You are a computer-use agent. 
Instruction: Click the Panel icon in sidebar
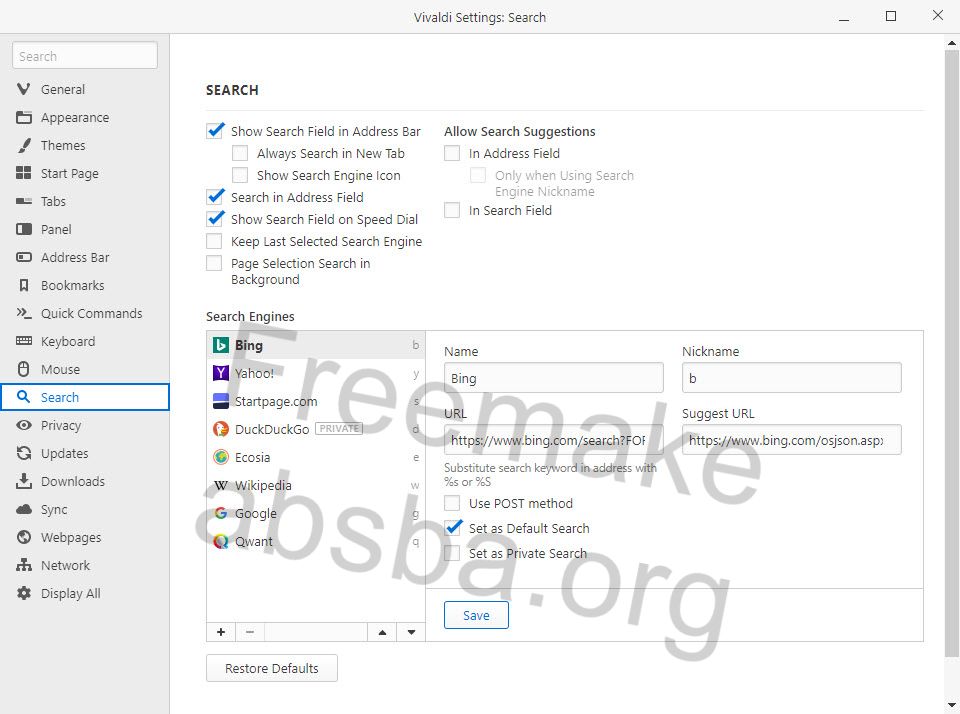[23, 230]
